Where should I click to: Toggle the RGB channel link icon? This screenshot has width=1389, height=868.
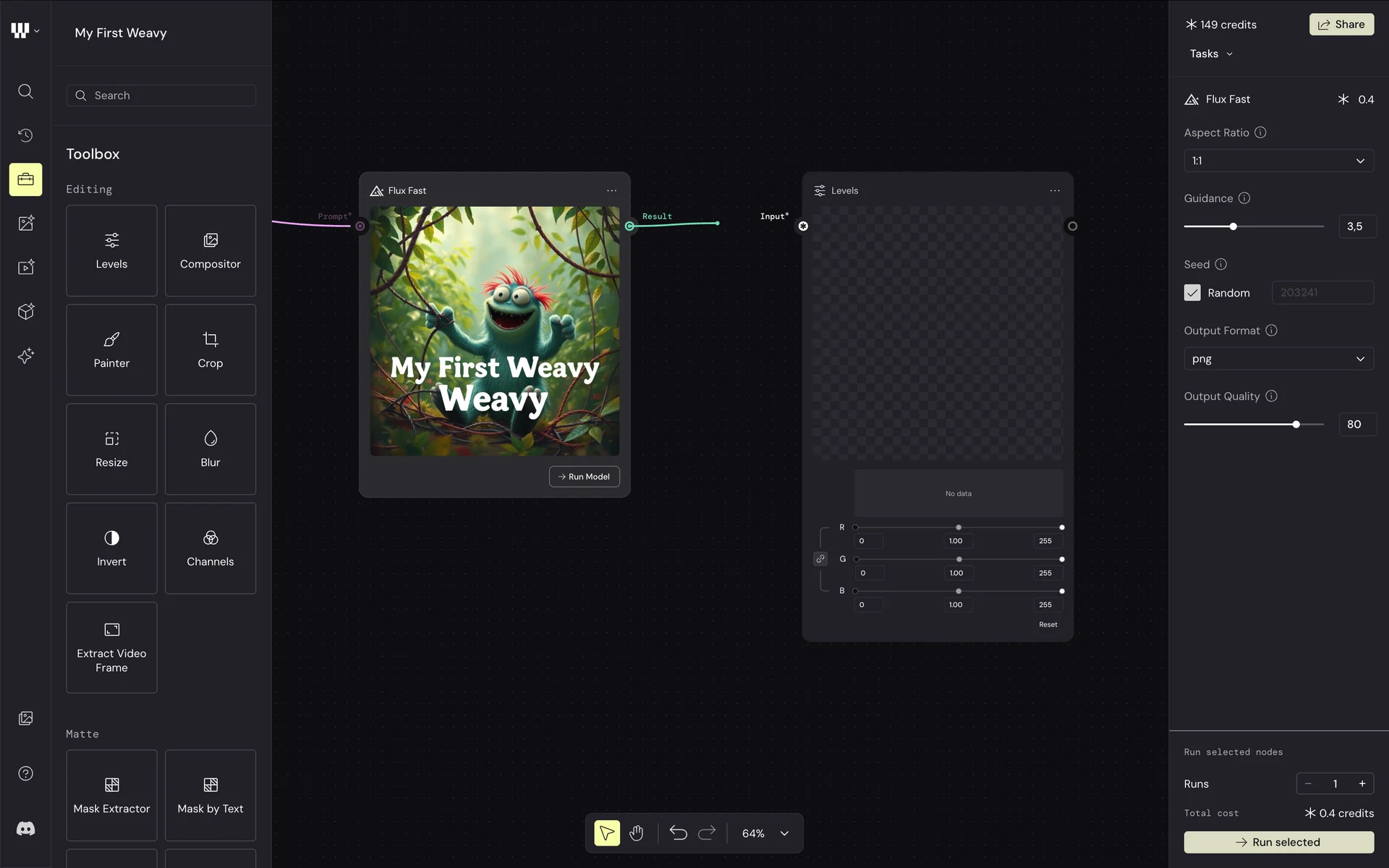tap(820, 559)
